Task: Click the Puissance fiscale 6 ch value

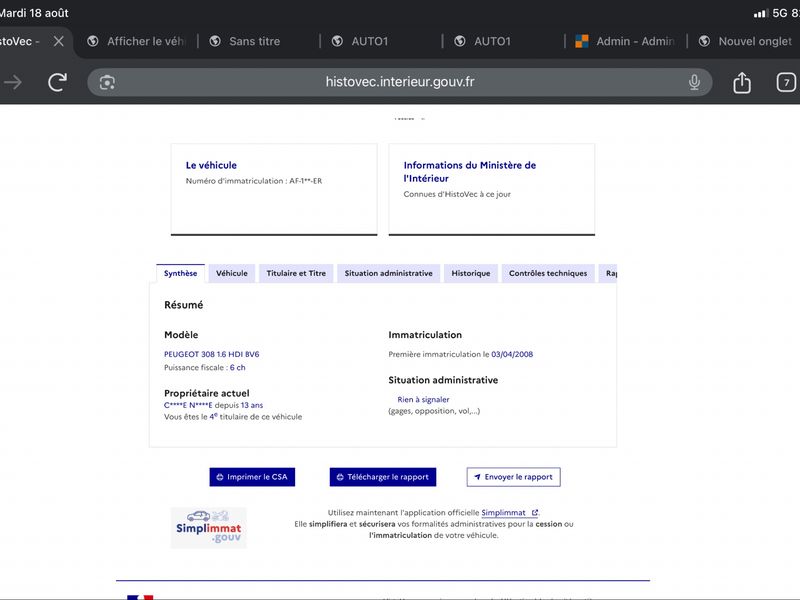Action: click(237, 367)
